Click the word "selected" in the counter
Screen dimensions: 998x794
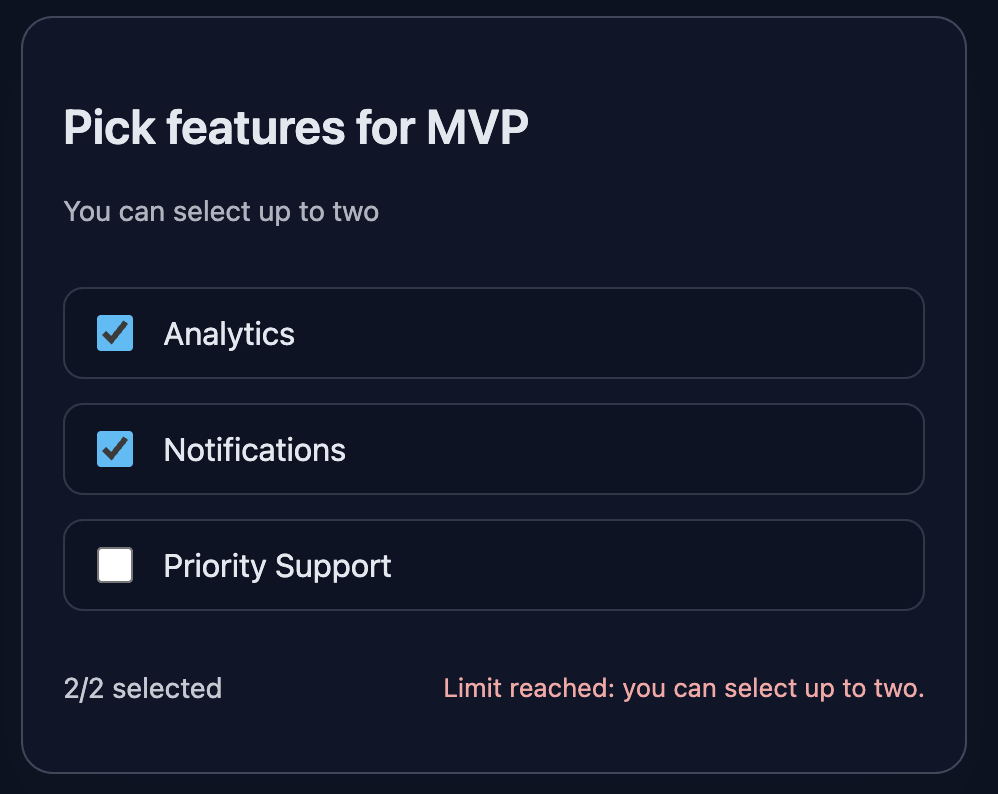click(x=167, y=689)
